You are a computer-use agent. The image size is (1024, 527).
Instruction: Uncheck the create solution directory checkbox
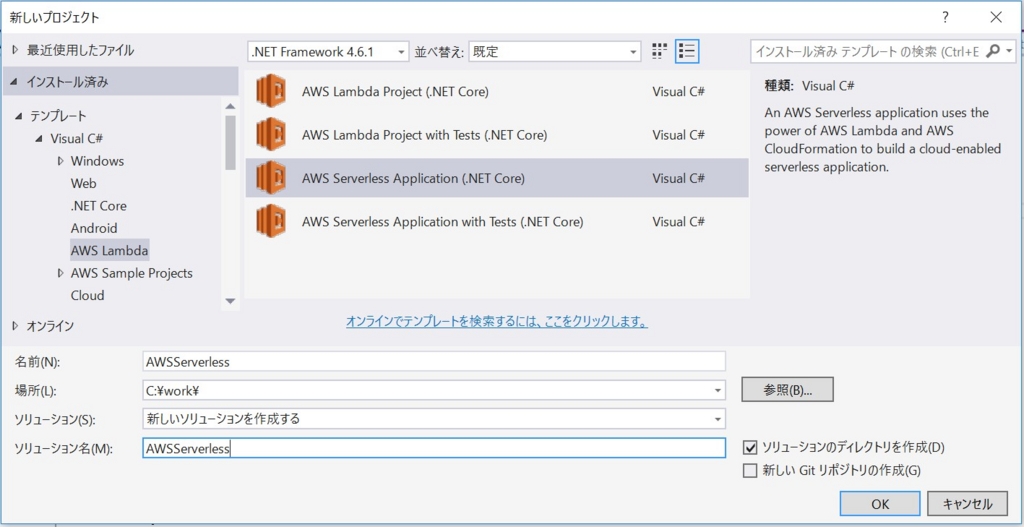point(750,447)
